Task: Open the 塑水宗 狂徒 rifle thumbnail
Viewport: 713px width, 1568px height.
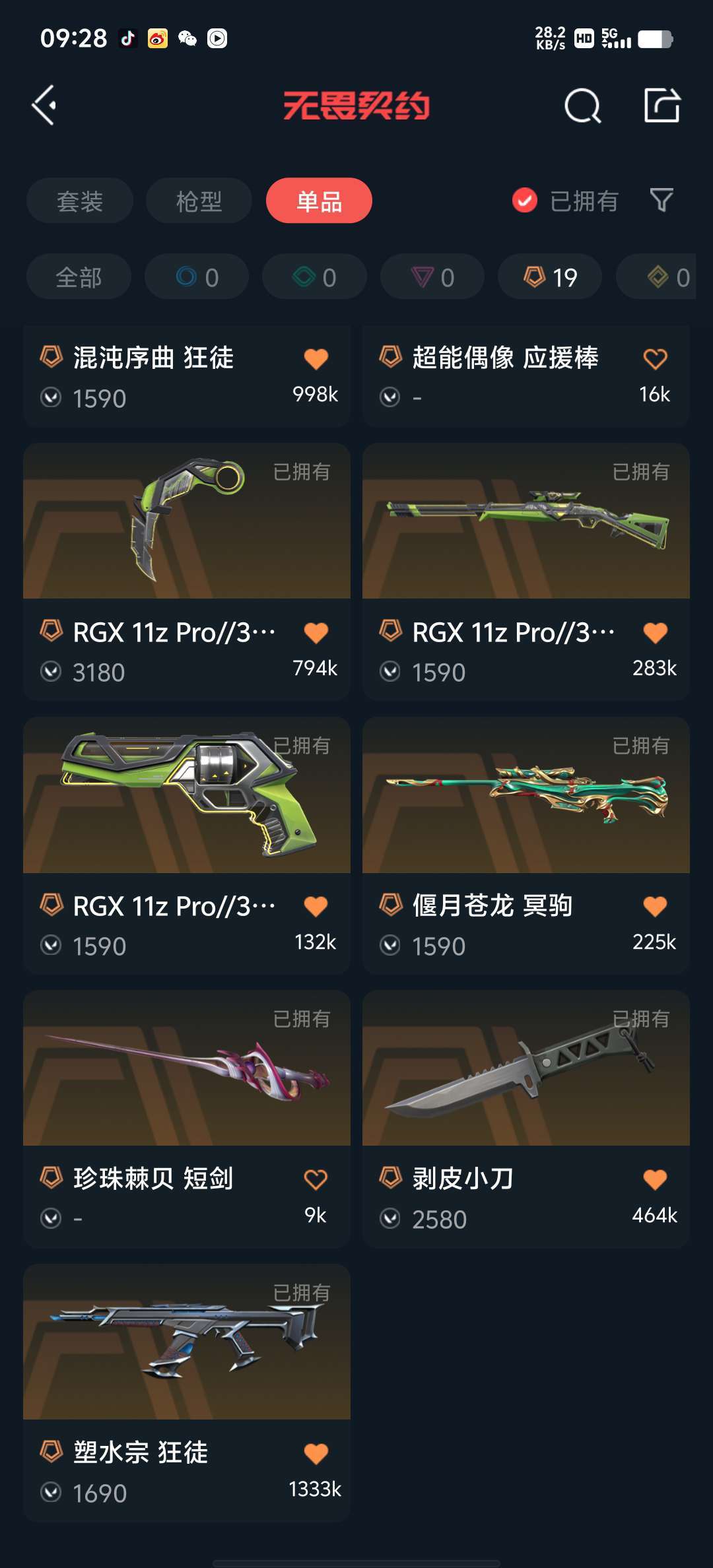Action: [x=187, y=1342]
